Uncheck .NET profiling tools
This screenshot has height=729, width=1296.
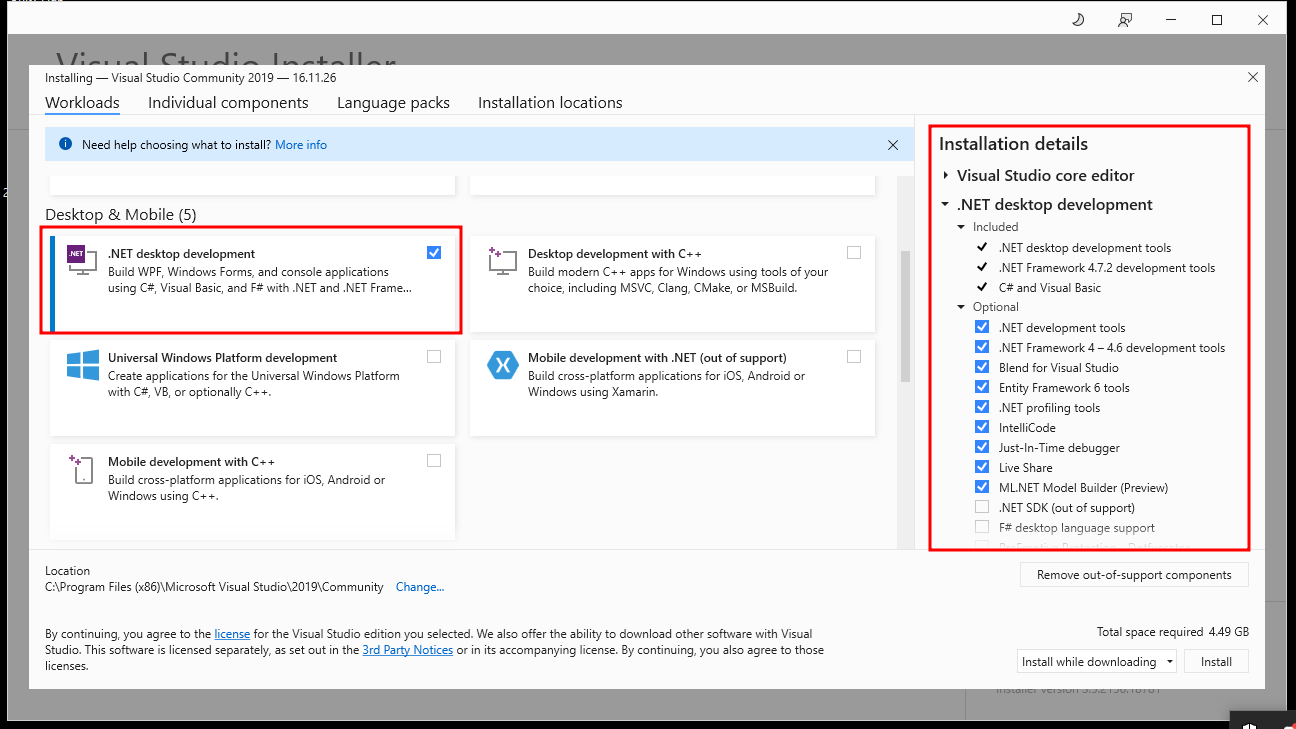982,407
